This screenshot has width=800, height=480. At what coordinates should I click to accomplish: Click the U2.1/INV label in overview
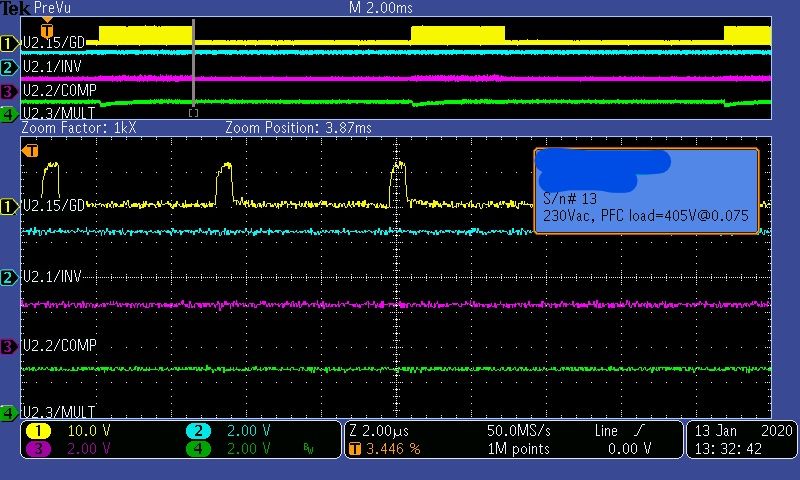[52, 66]
